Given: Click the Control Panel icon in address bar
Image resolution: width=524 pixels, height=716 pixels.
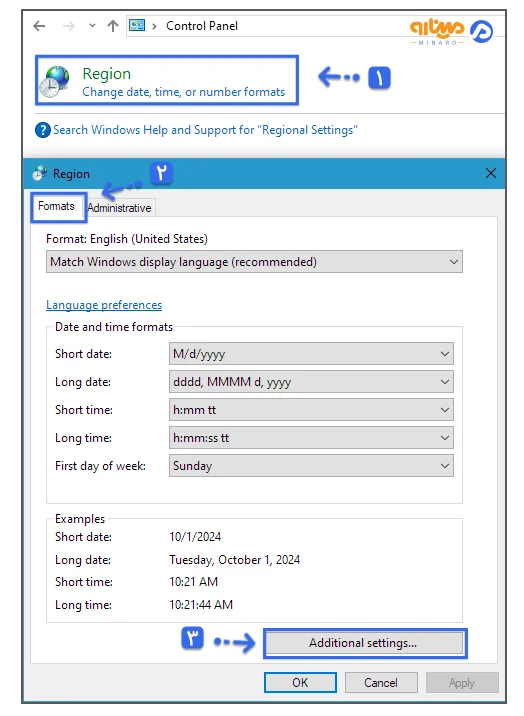Looking at the screenshot, I should tap(137, 25).
